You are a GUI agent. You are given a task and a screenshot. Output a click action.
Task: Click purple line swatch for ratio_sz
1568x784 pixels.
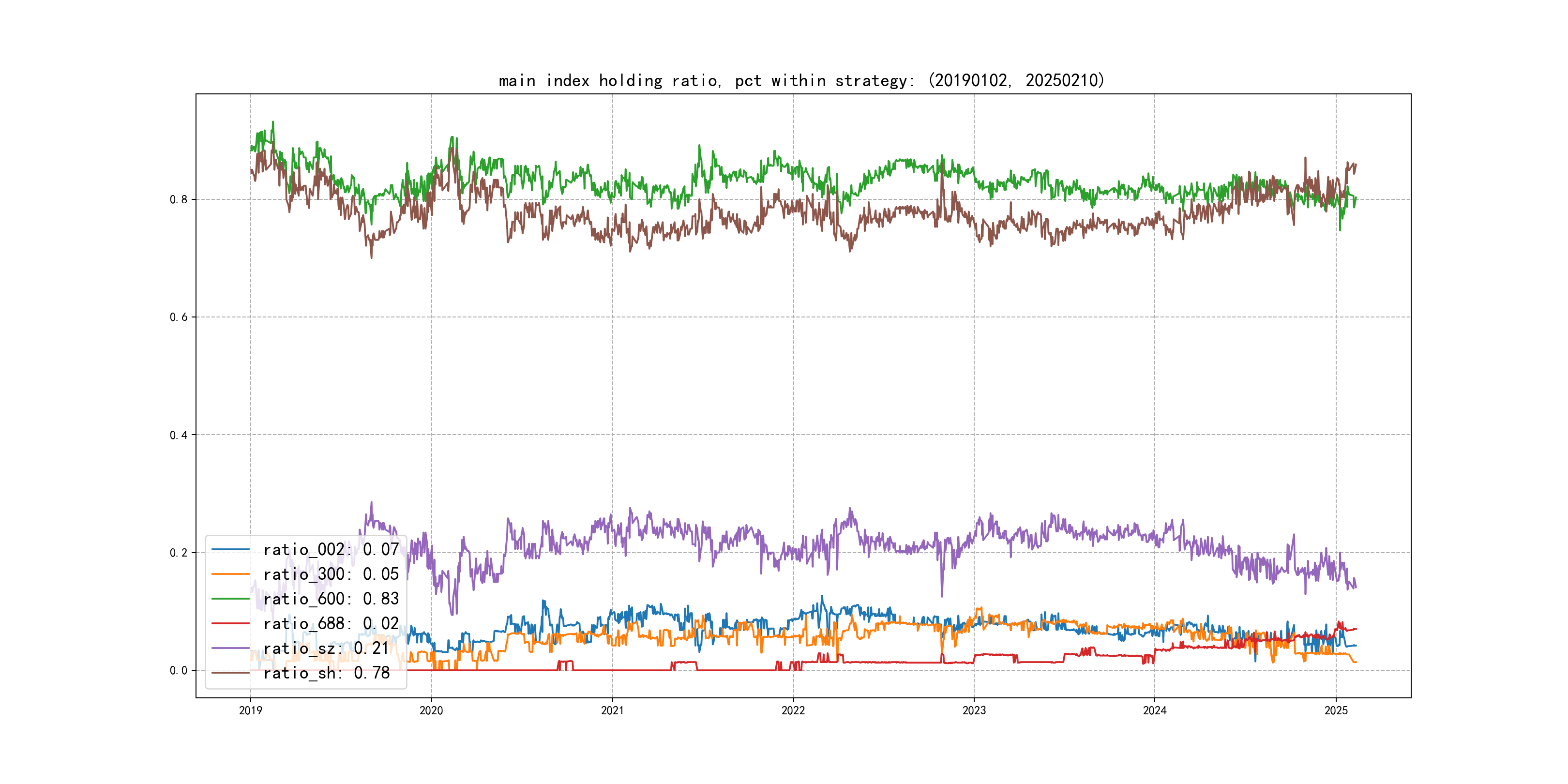pos(230,648)
